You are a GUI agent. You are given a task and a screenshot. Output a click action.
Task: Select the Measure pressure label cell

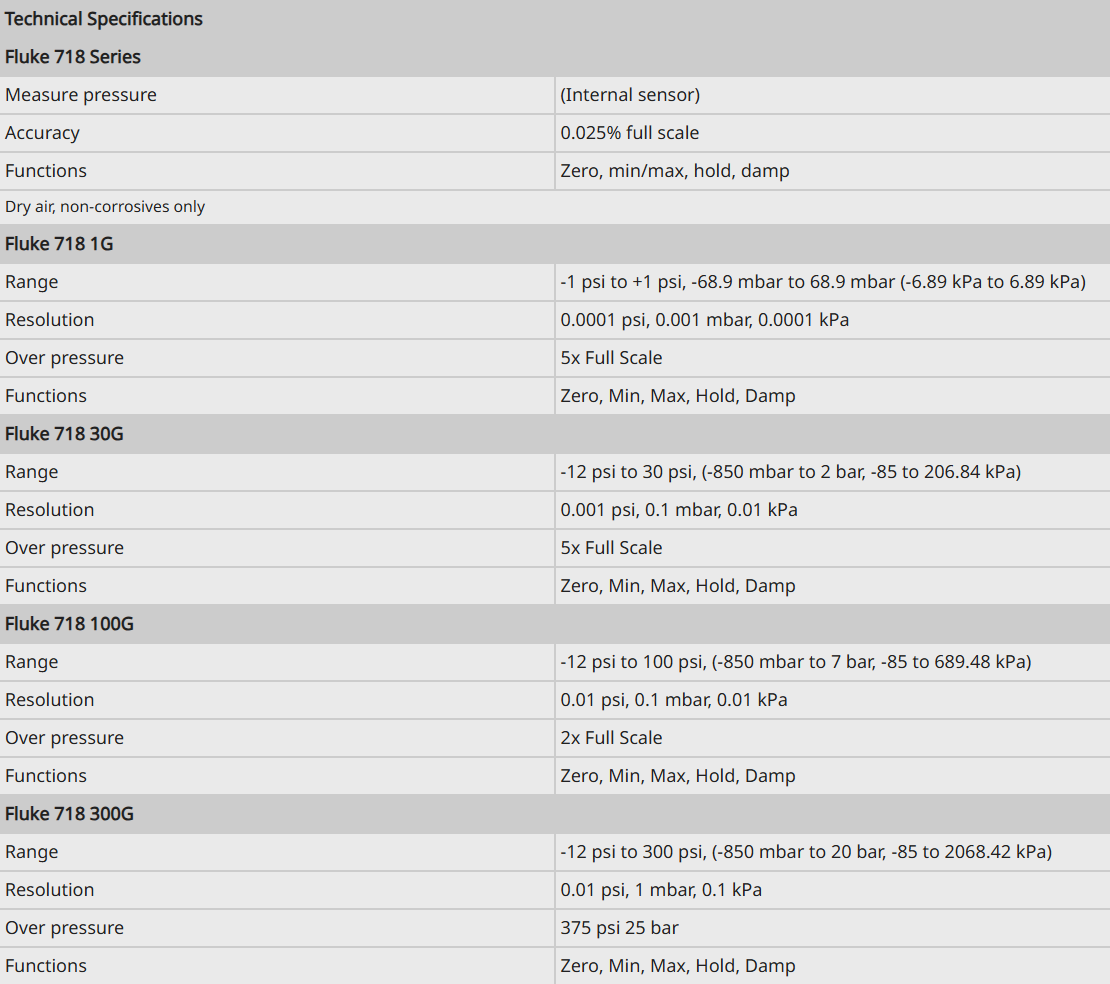277,95
